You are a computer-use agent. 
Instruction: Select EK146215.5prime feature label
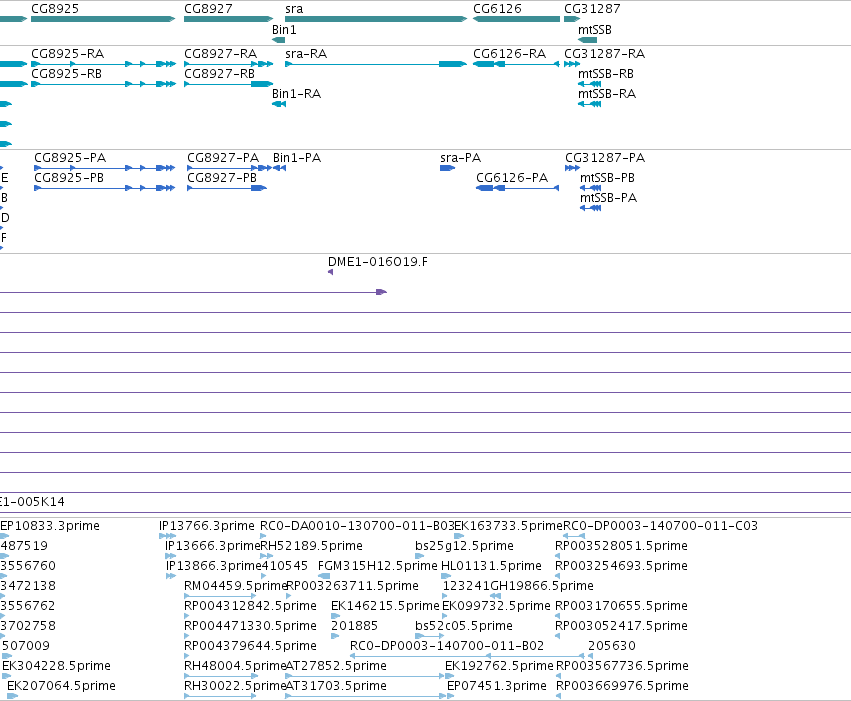pyautogui.click(x=385, y=606)
